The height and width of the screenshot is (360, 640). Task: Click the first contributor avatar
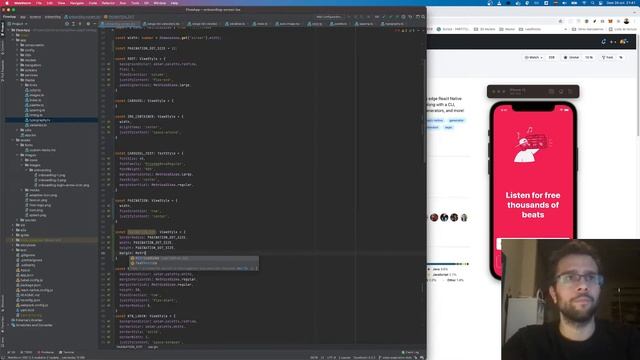pyautogui.click(x=434, y=218)
